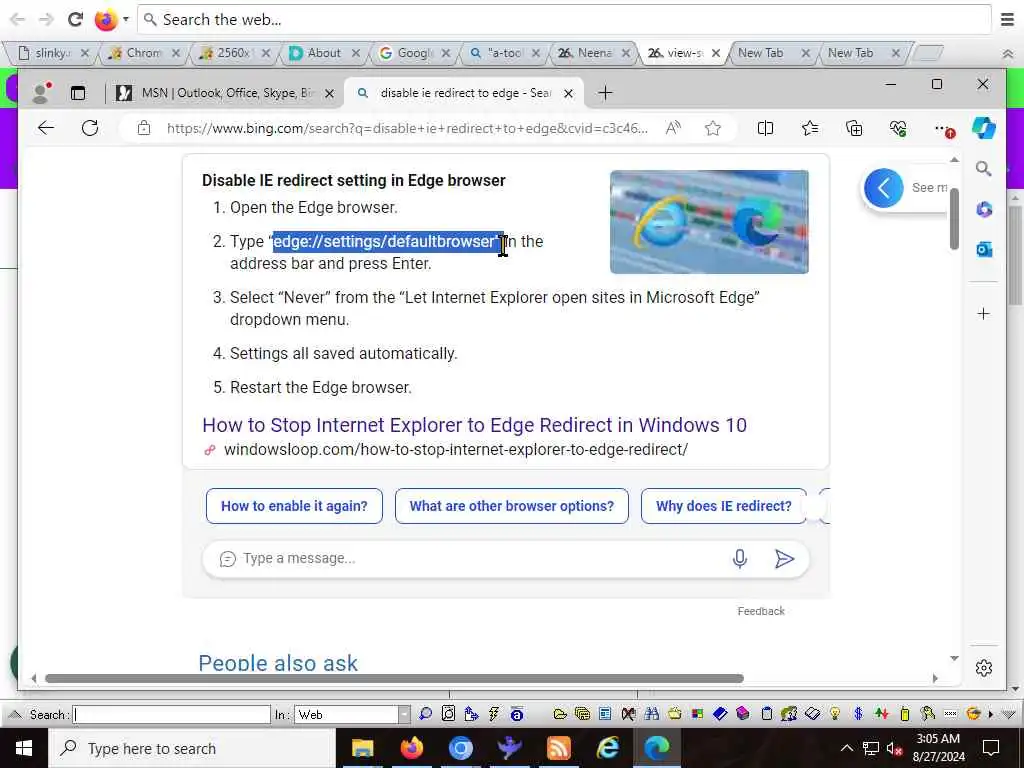Expand outer browser tab list chevrons
Image resolution: width=1024 pixels, height=768 pixels.
[x=1008, y=54]
